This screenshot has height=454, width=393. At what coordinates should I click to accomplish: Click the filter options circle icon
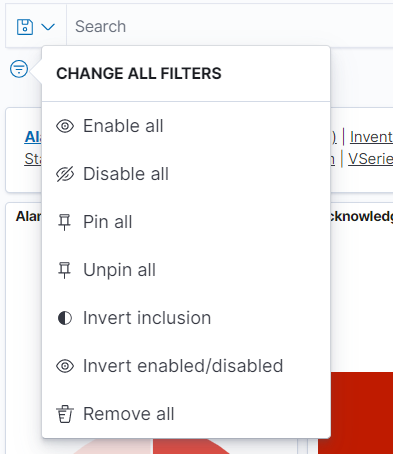tap(19, 69)
